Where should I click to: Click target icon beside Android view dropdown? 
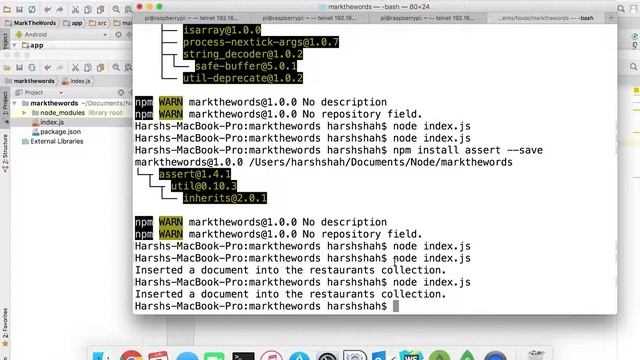point(118,35)
